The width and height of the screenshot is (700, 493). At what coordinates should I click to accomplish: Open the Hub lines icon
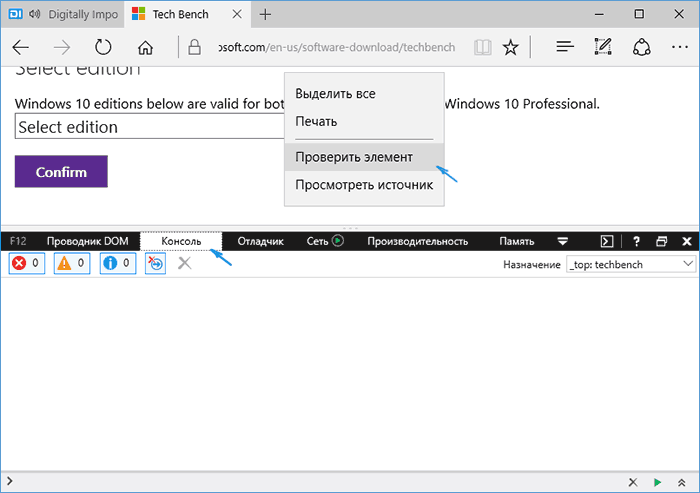click(x=565, y=47)
